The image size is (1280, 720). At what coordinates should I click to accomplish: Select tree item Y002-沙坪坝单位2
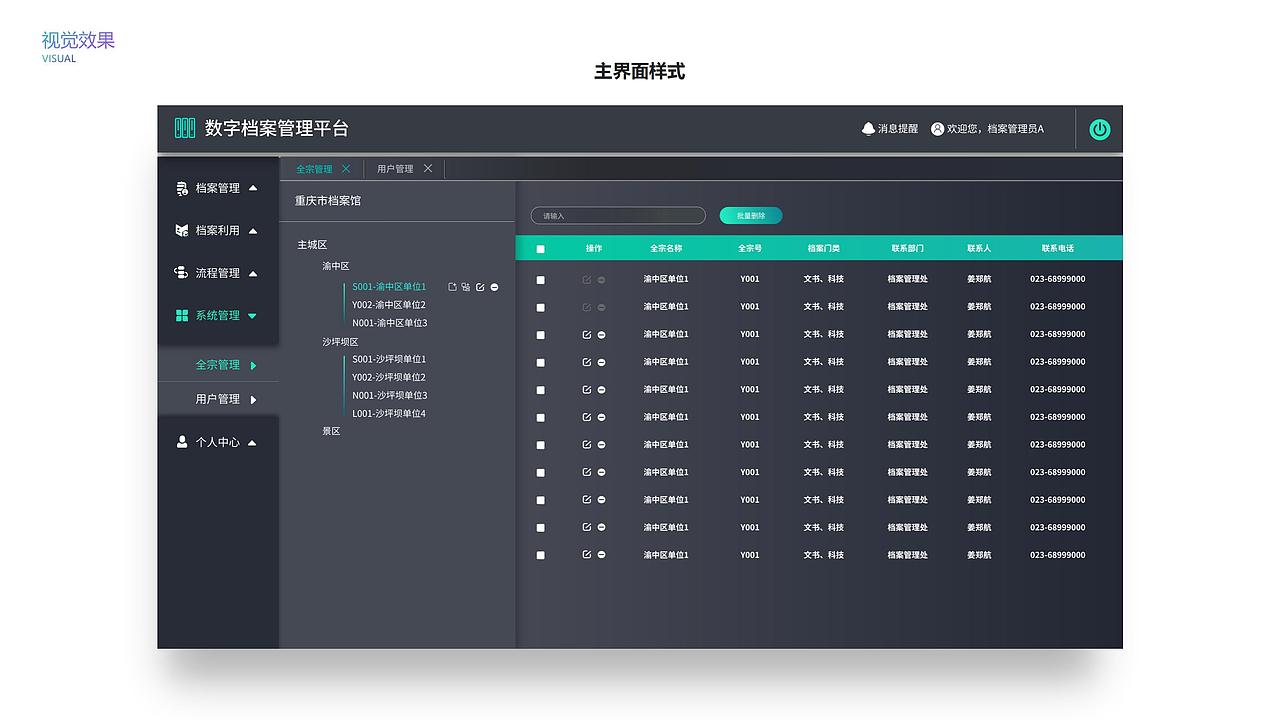388,377
